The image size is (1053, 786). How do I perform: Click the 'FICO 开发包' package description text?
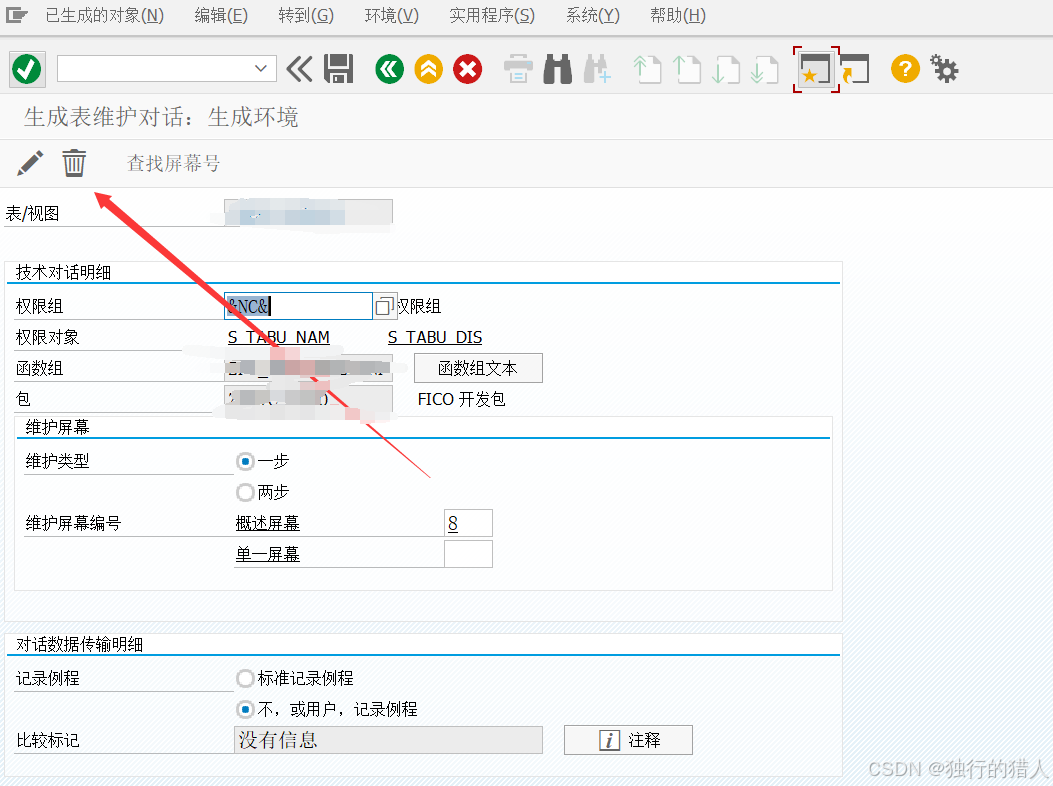click(x=461, y=399)
